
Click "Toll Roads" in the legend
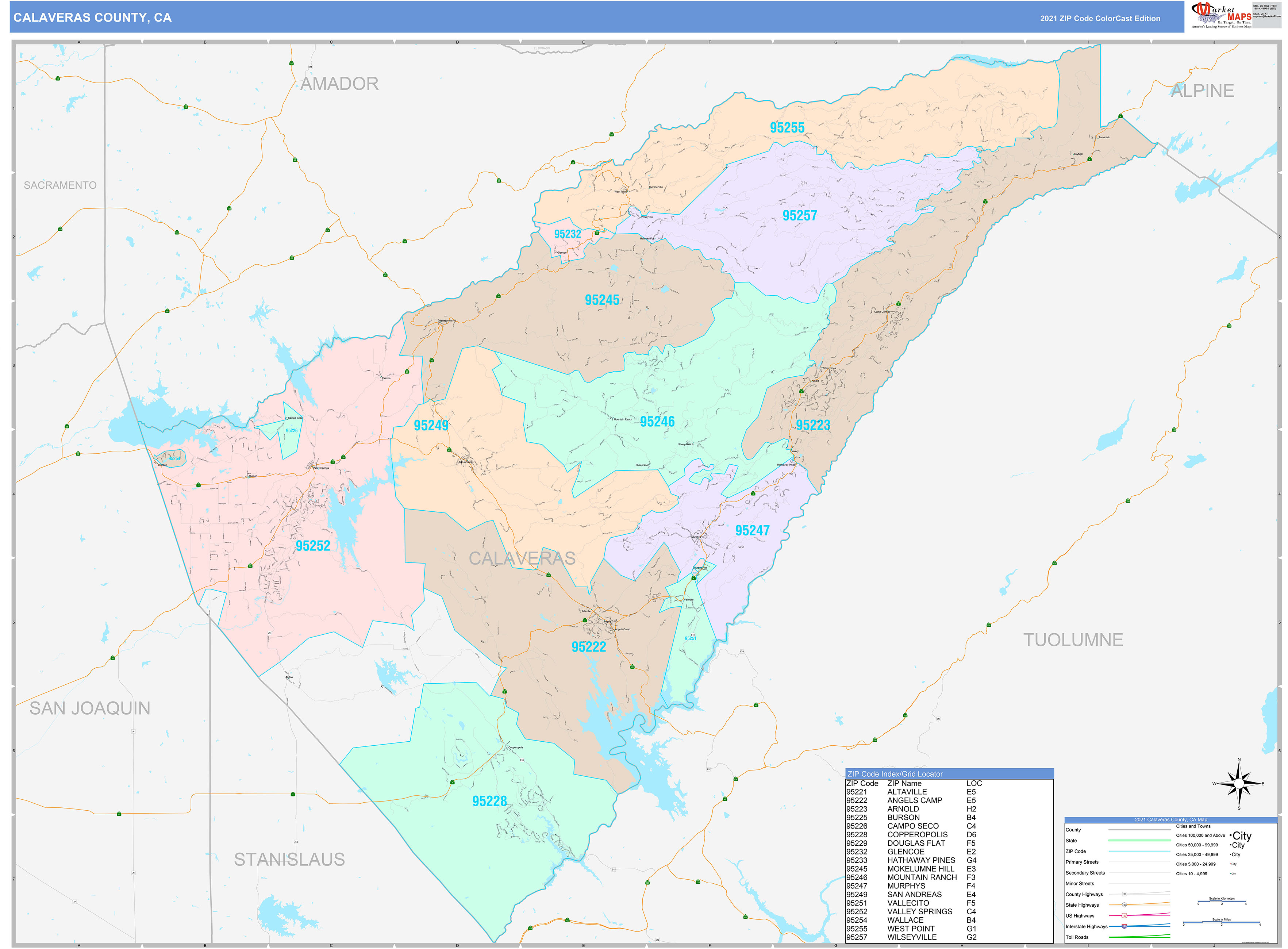click(1077, 938)
